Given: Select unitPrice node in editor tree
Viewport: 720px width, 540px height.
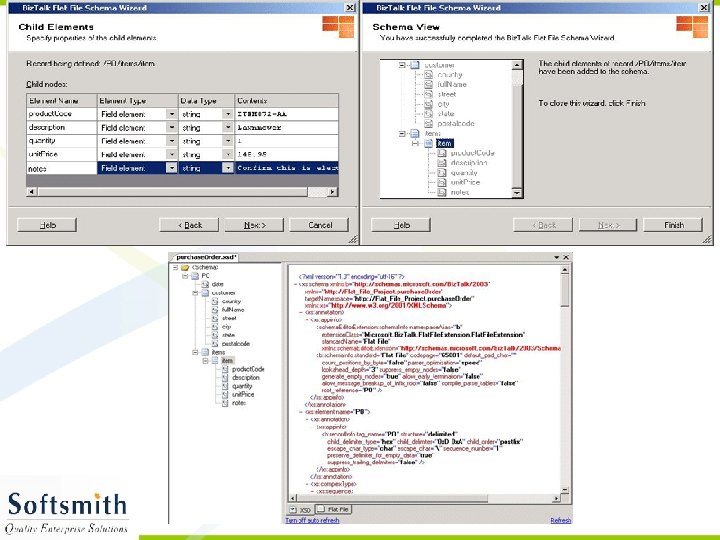Looking at the screenshot, I should point(243,394).
